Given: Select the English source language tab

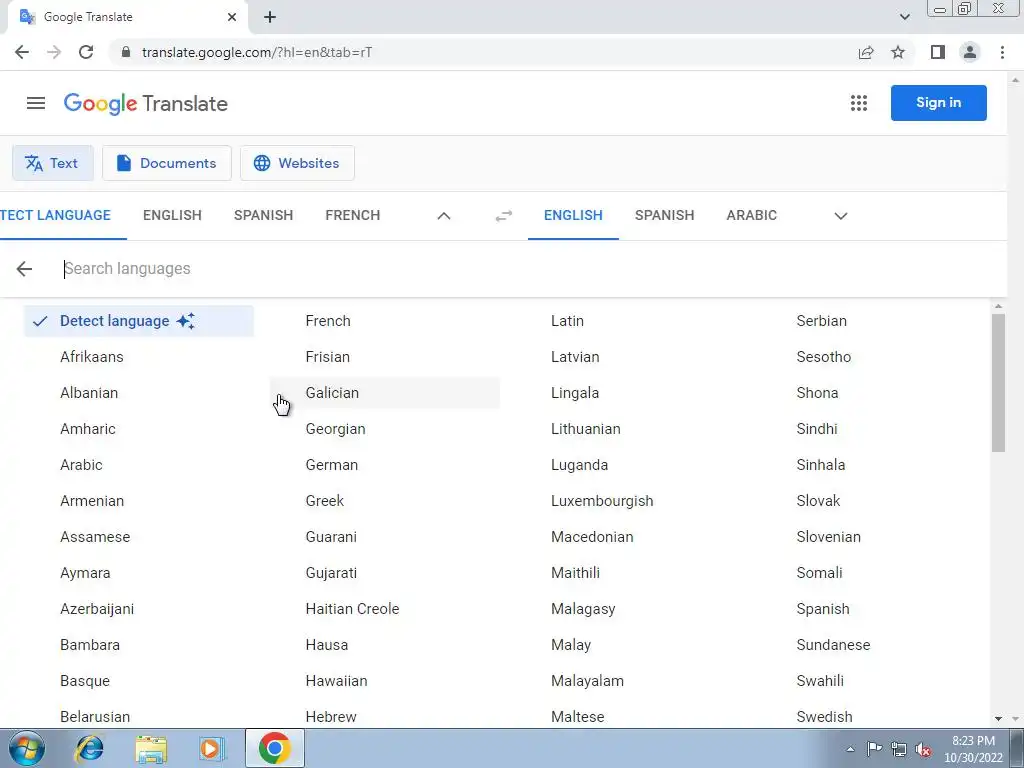Looking at the screenshot, I should pos(172,216).
